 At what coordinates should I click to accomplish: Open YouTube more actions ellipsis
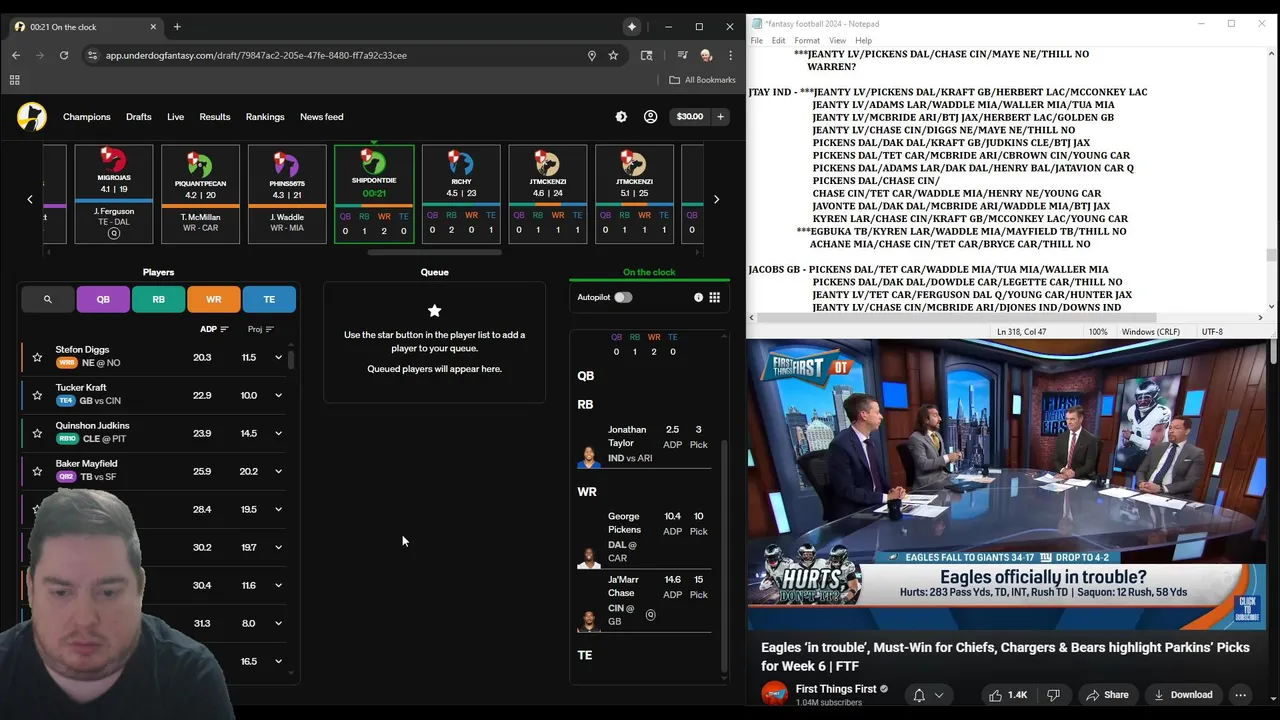point(1240,695)
